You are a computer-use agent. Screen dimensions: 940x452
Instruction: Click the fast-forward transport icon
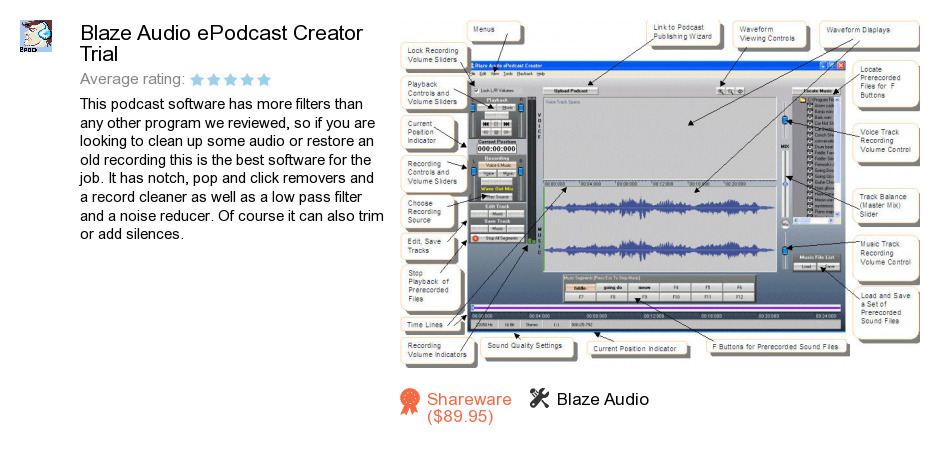tap(507, 132)
